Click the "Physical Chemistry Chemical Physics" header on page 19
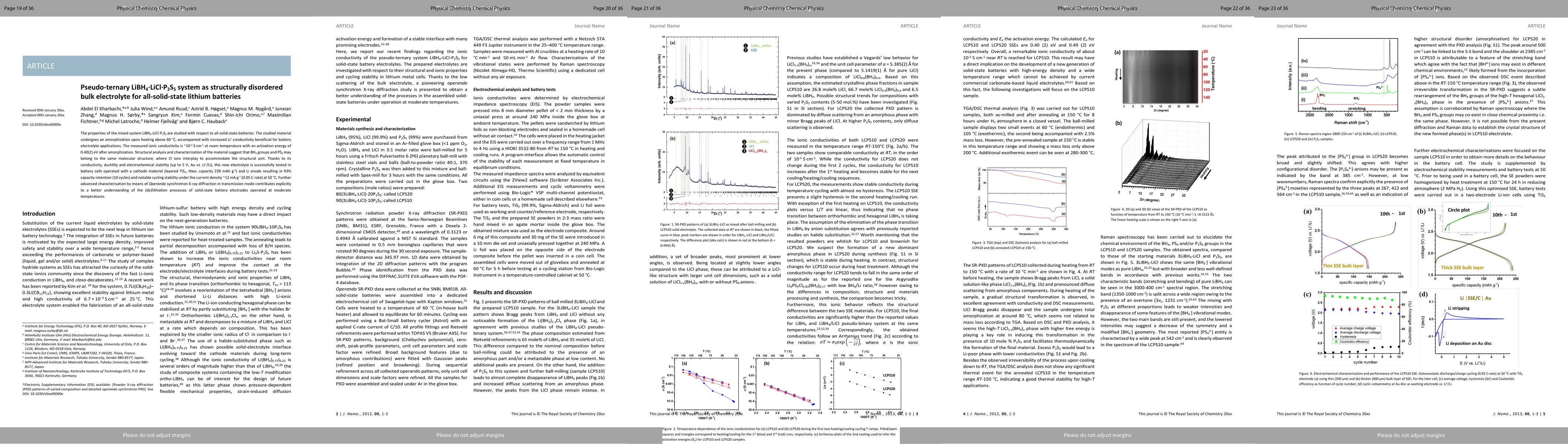 (156, 9)
